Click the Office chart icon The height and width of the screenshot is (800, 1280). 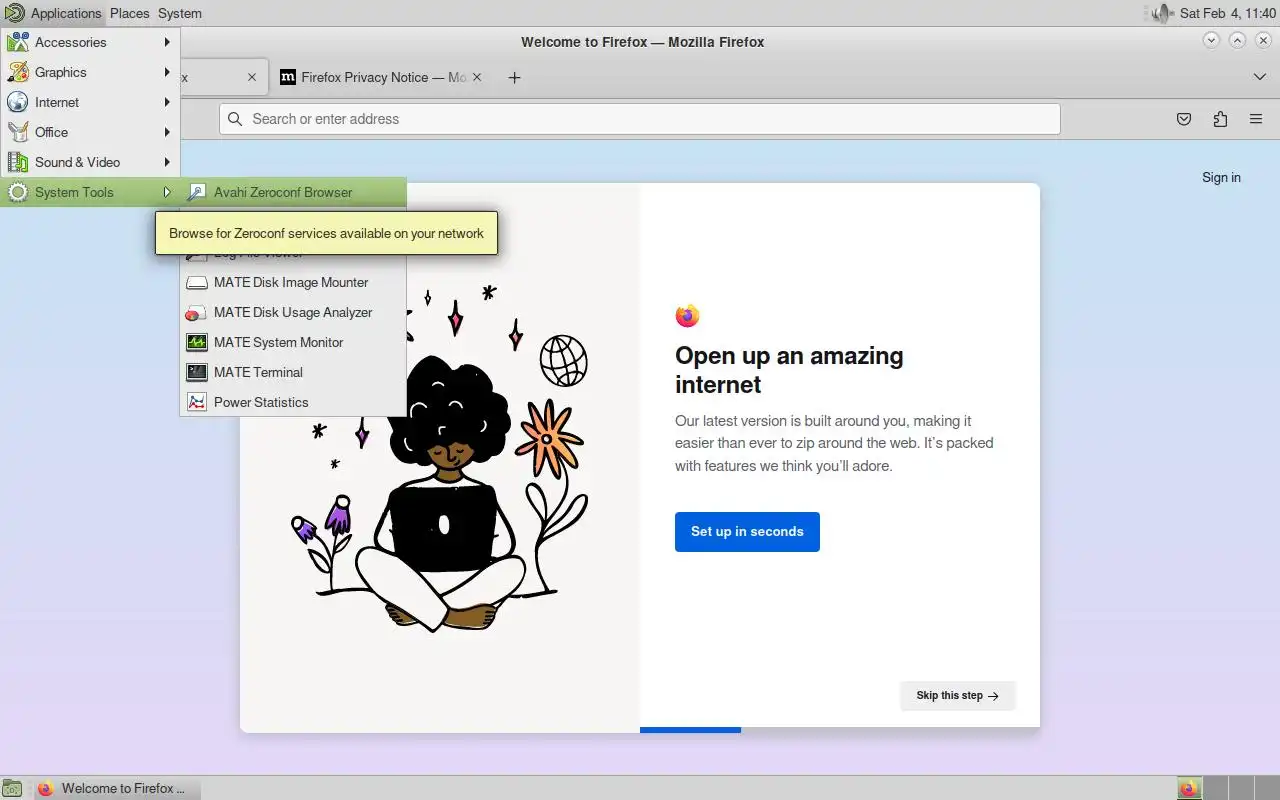[x=17, y=132]
